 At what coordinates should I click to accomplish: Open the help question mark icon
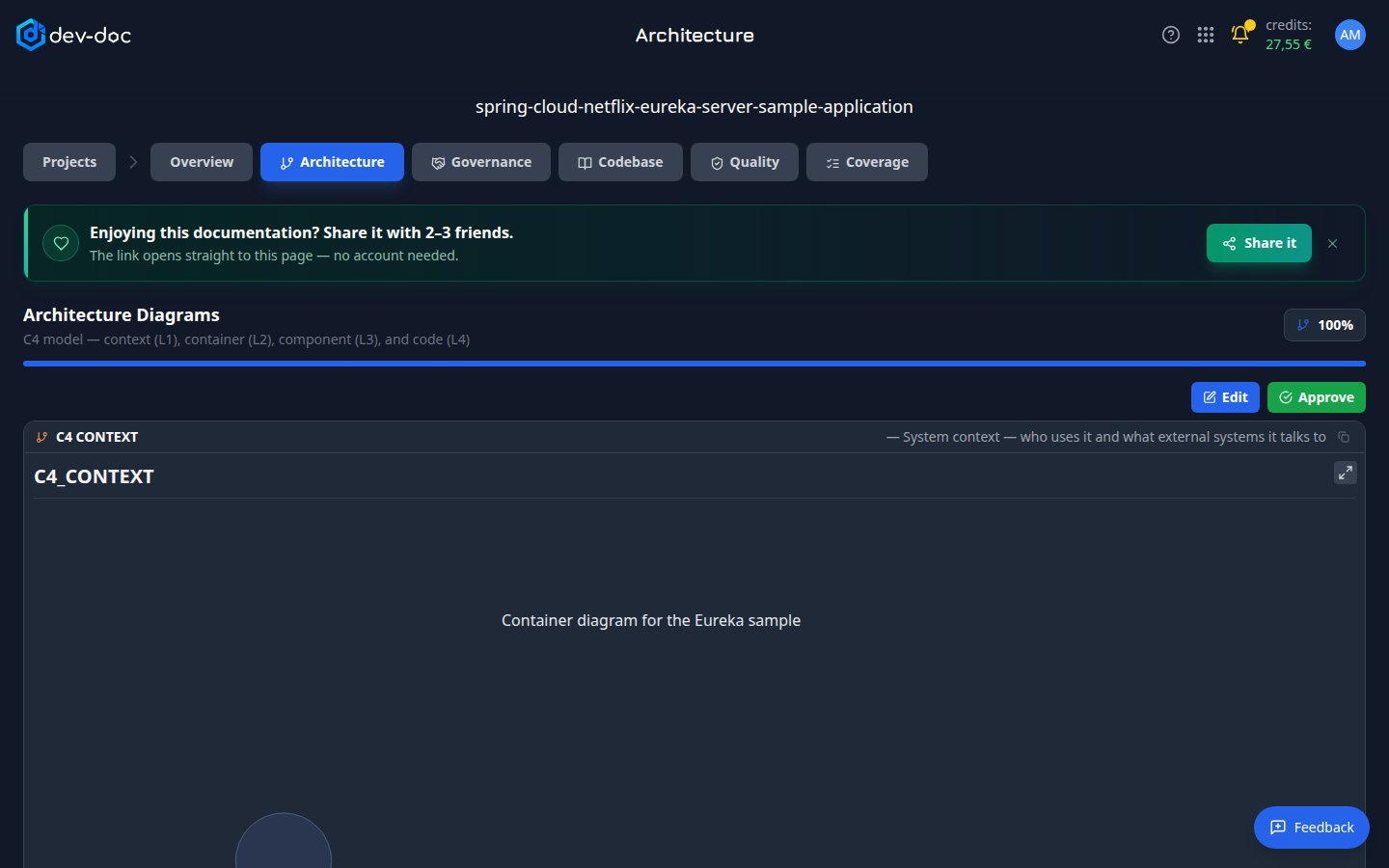click(x=1171, y=35)
